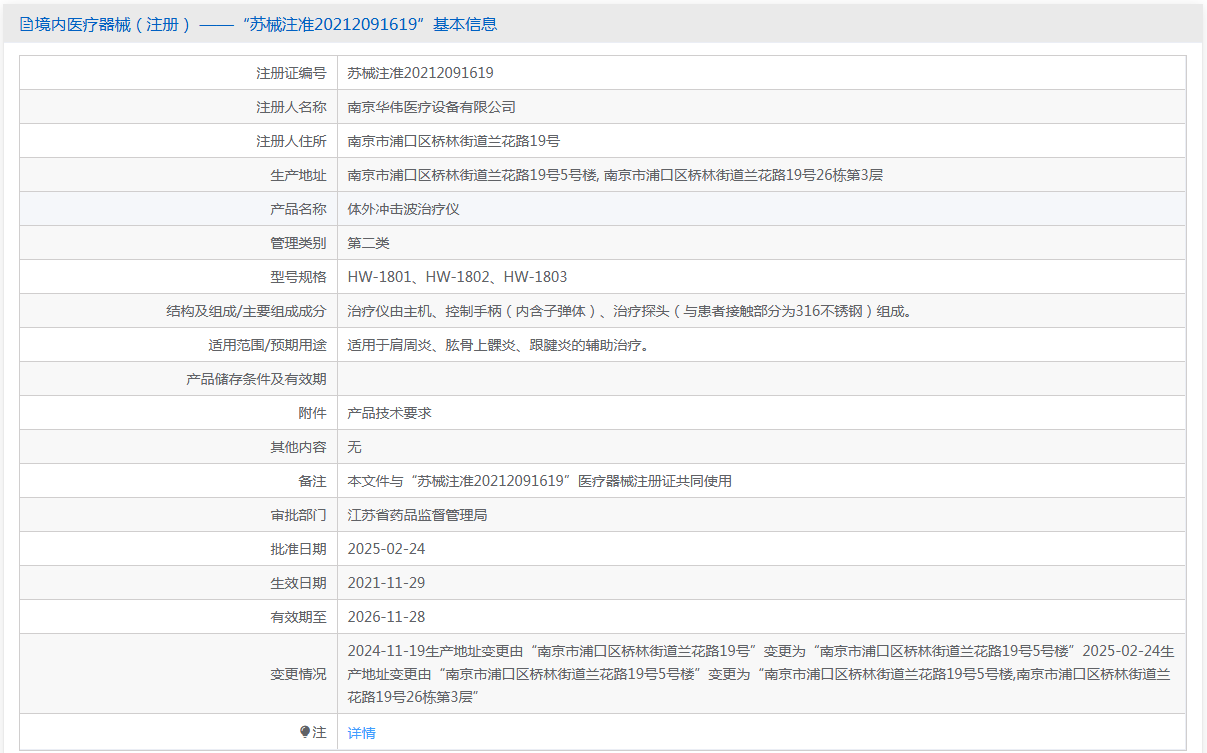Click the 变更情况 label
This screenshot has width=1207, height=753.
click(x=298, y=674)
